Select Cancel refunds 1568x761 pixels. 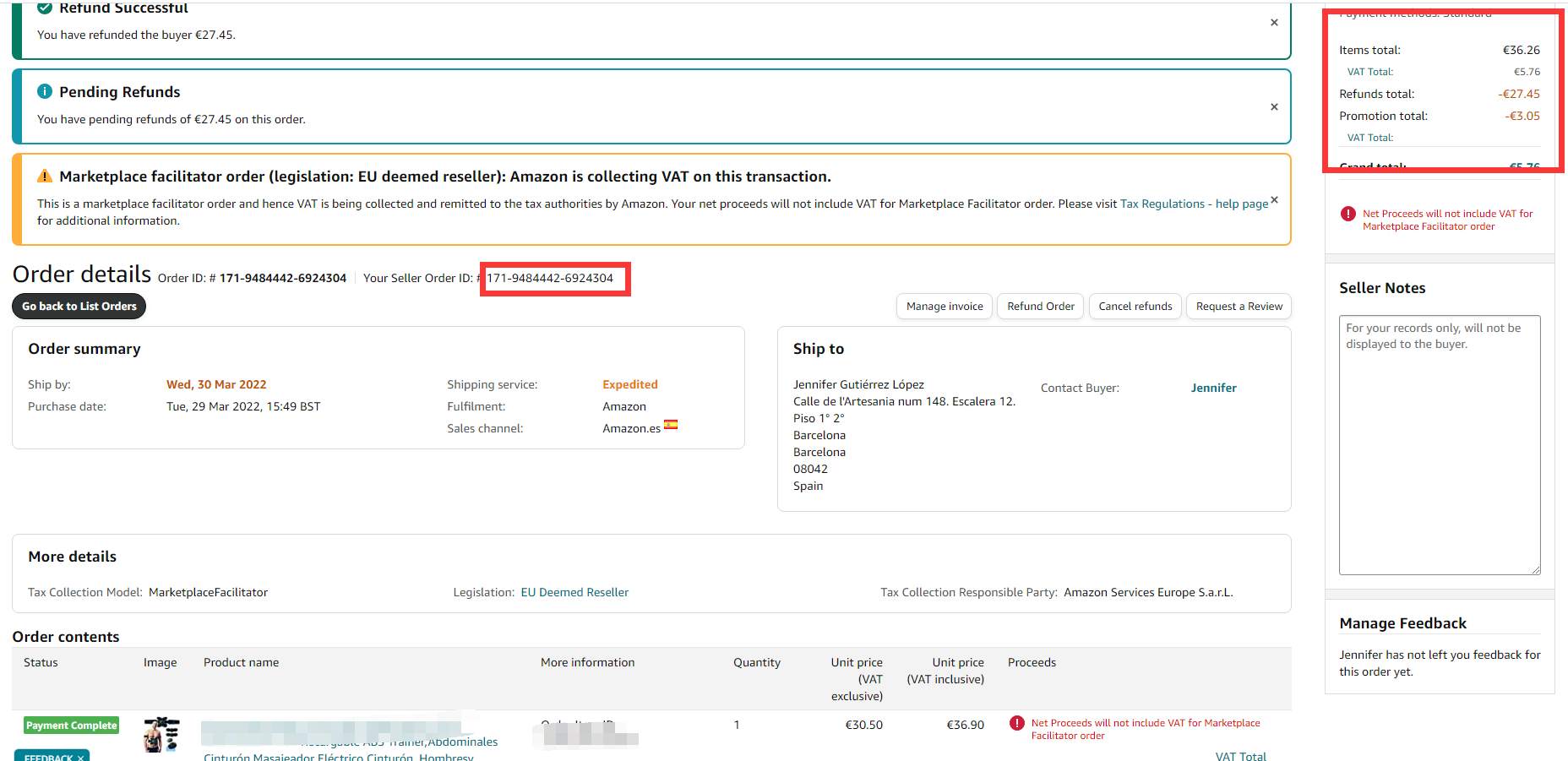[1135, 307]
